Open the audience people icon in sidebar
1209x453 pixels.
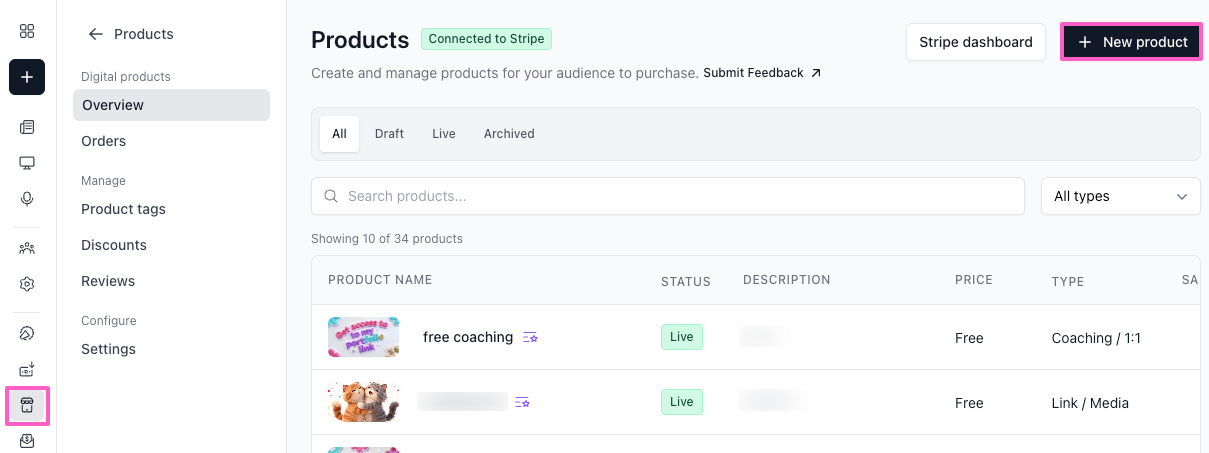point(27,248)
